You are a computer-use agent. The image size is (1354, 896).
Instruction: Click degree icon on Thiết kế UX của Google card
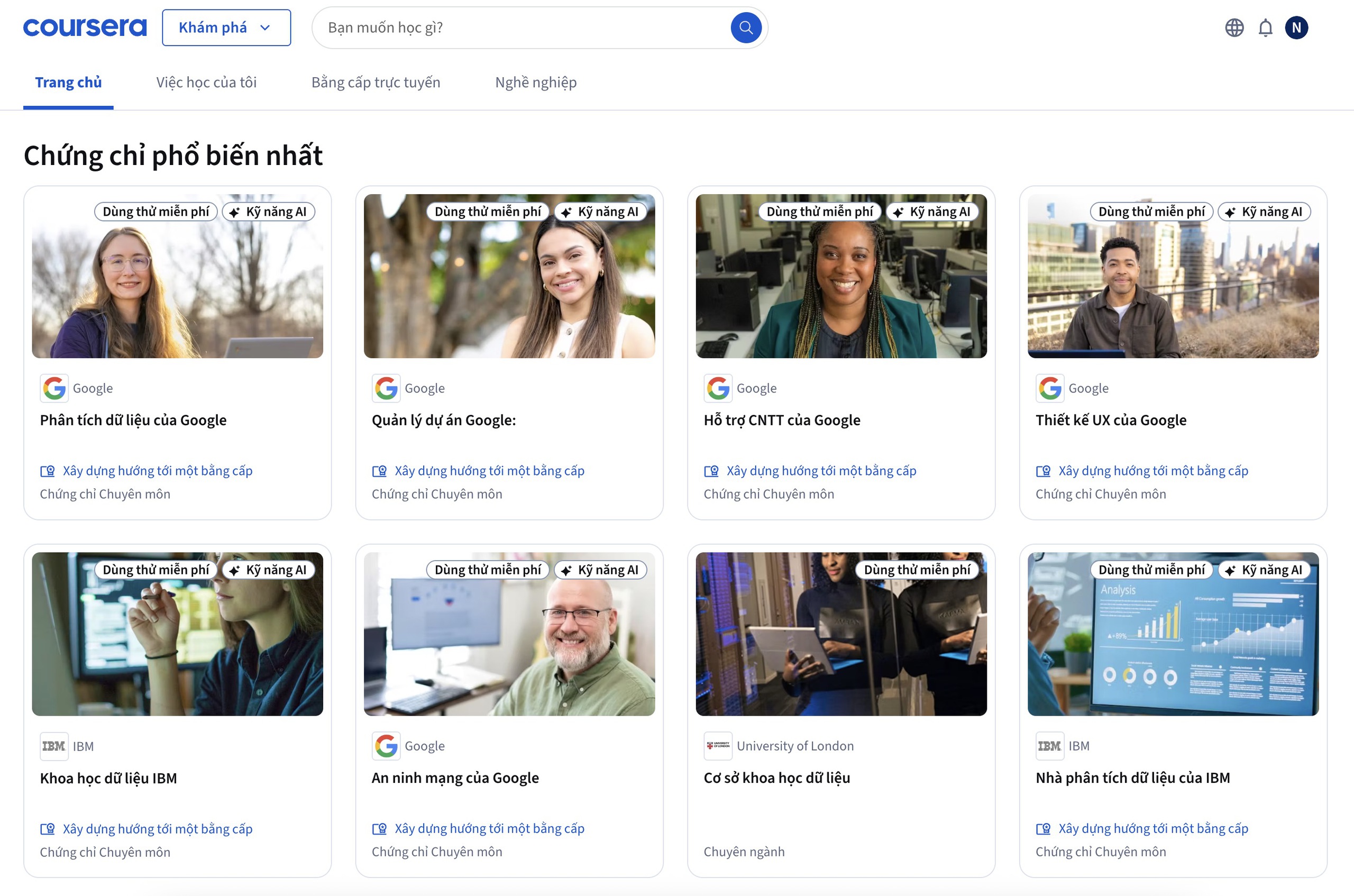1042,471
